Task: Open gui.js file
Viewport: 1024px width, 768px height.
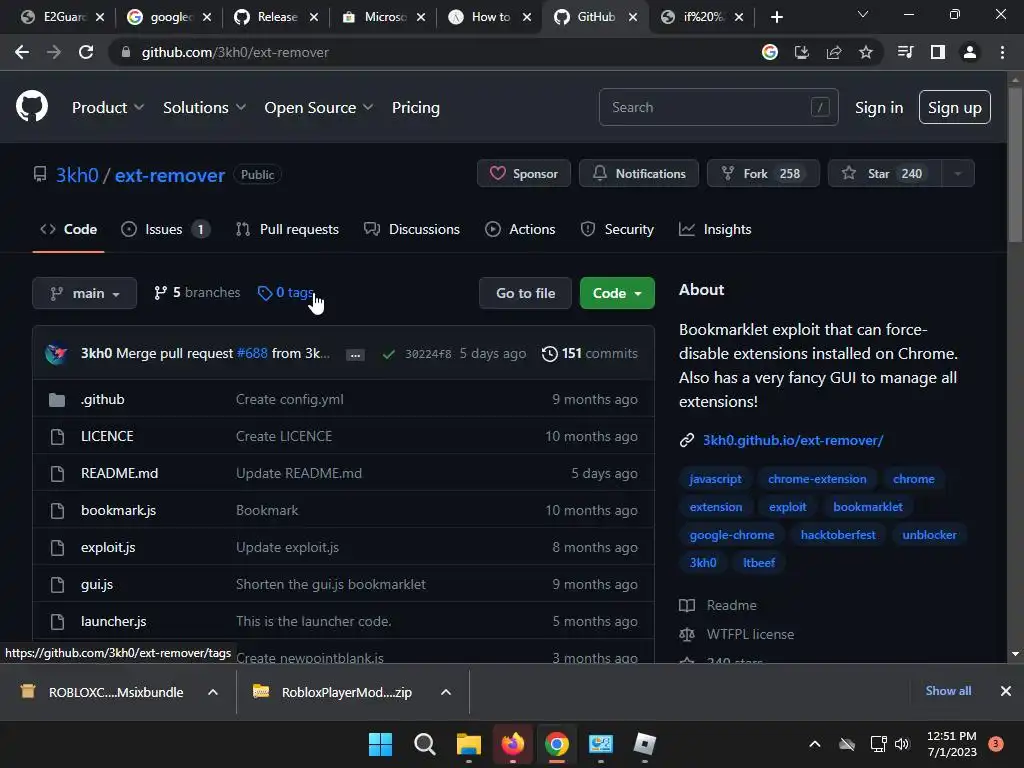Action: coord(97,584)
